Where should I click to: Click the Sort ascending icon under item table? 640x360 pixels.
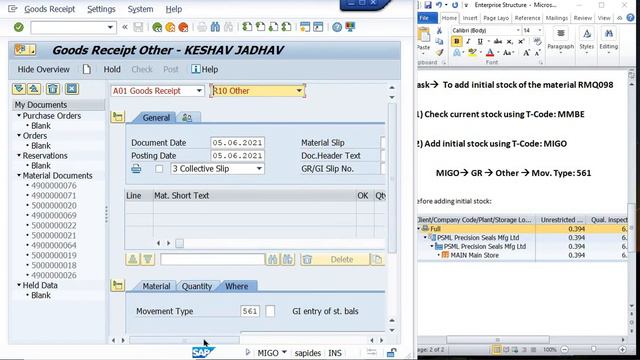pos(133,260)
